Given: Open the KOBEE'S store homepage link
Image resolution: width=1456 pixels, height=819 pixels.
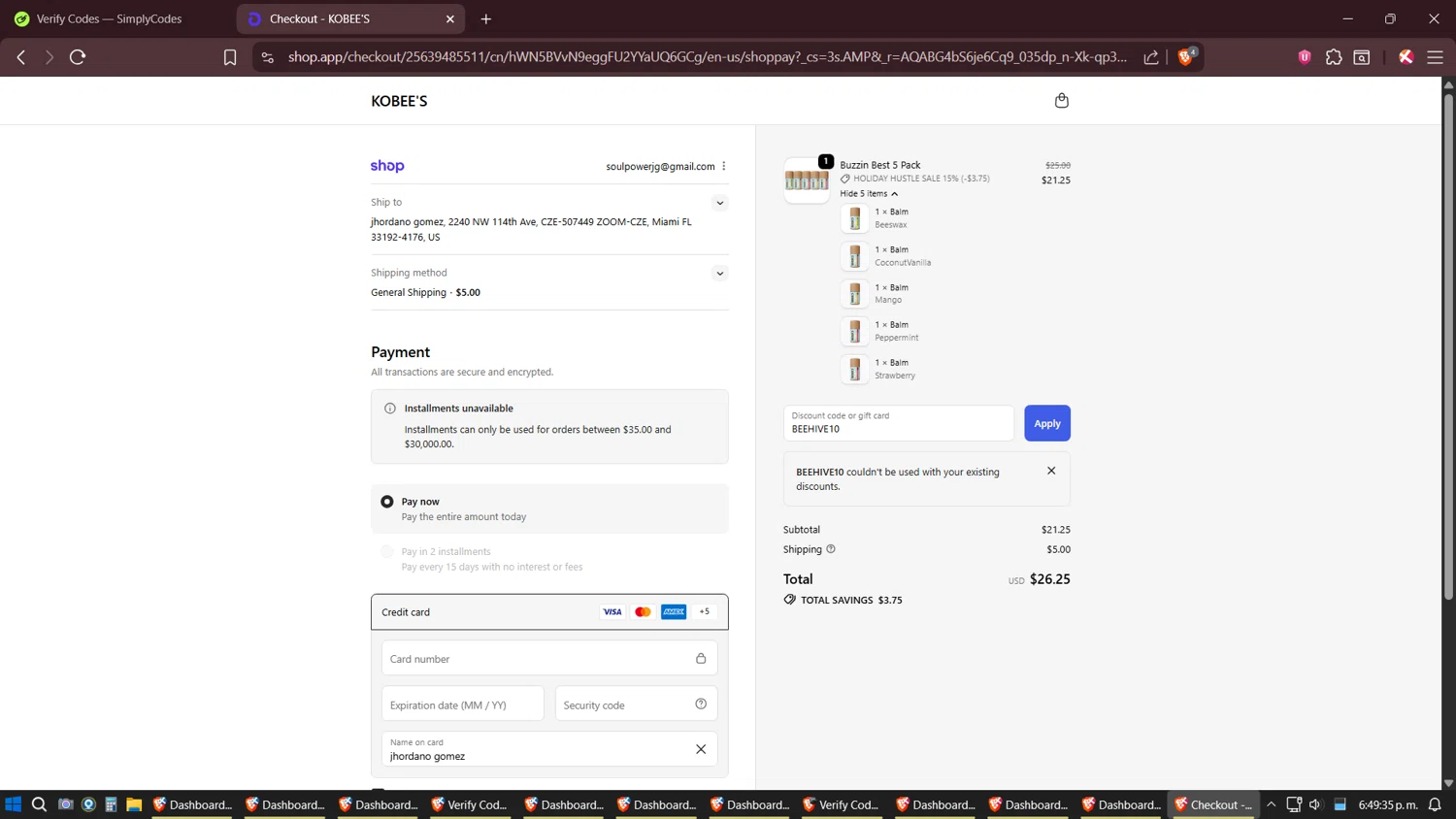Looking at the screenshot, I should (x=399, y=101).
